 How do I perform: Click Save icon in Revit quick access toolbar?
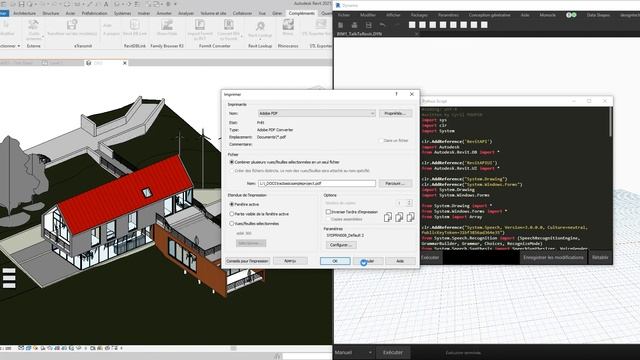click(x=21, y=4)
